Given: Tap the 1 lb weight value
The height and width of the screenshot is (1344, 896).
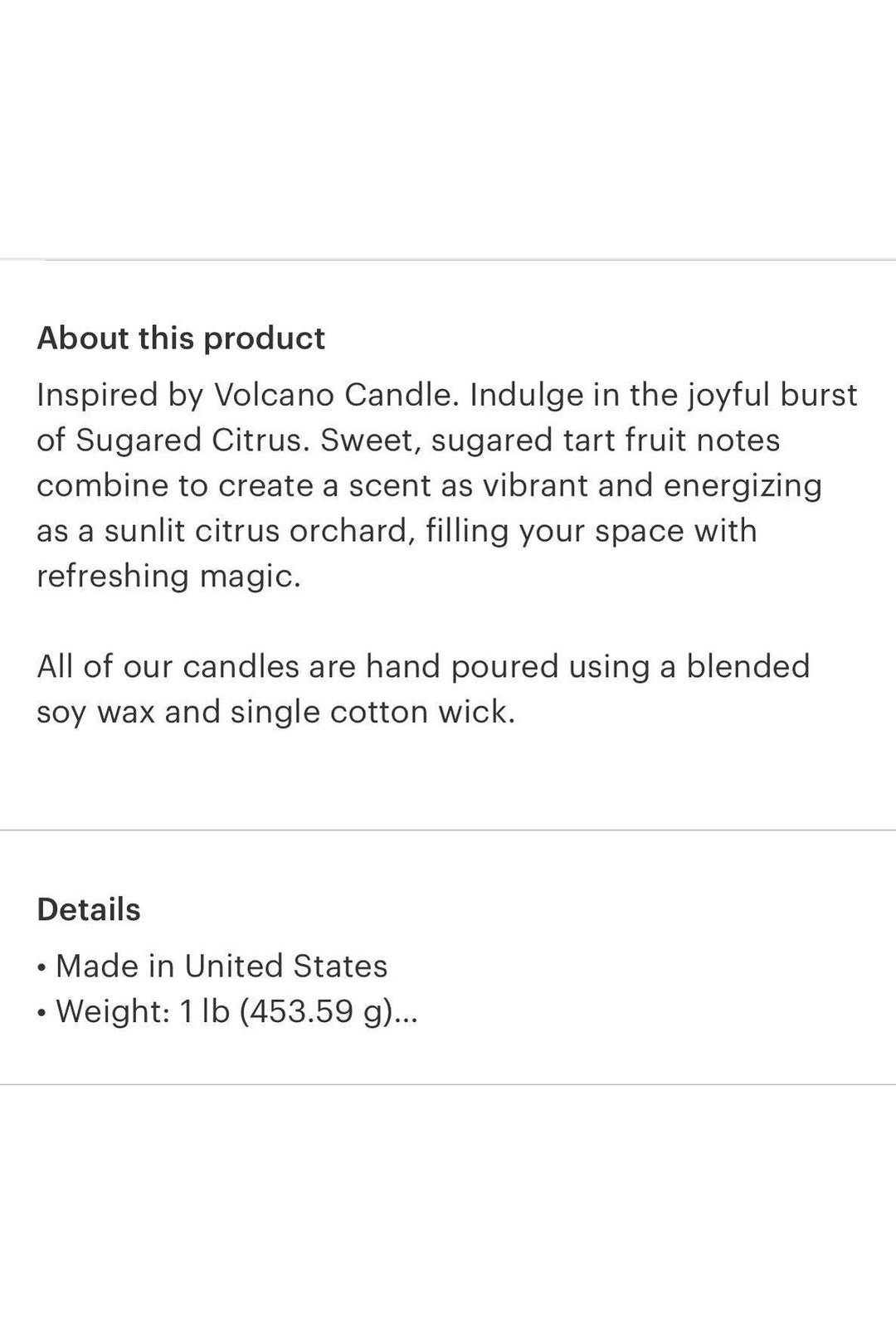Looking at the screenshot, I should [204, 1011].
